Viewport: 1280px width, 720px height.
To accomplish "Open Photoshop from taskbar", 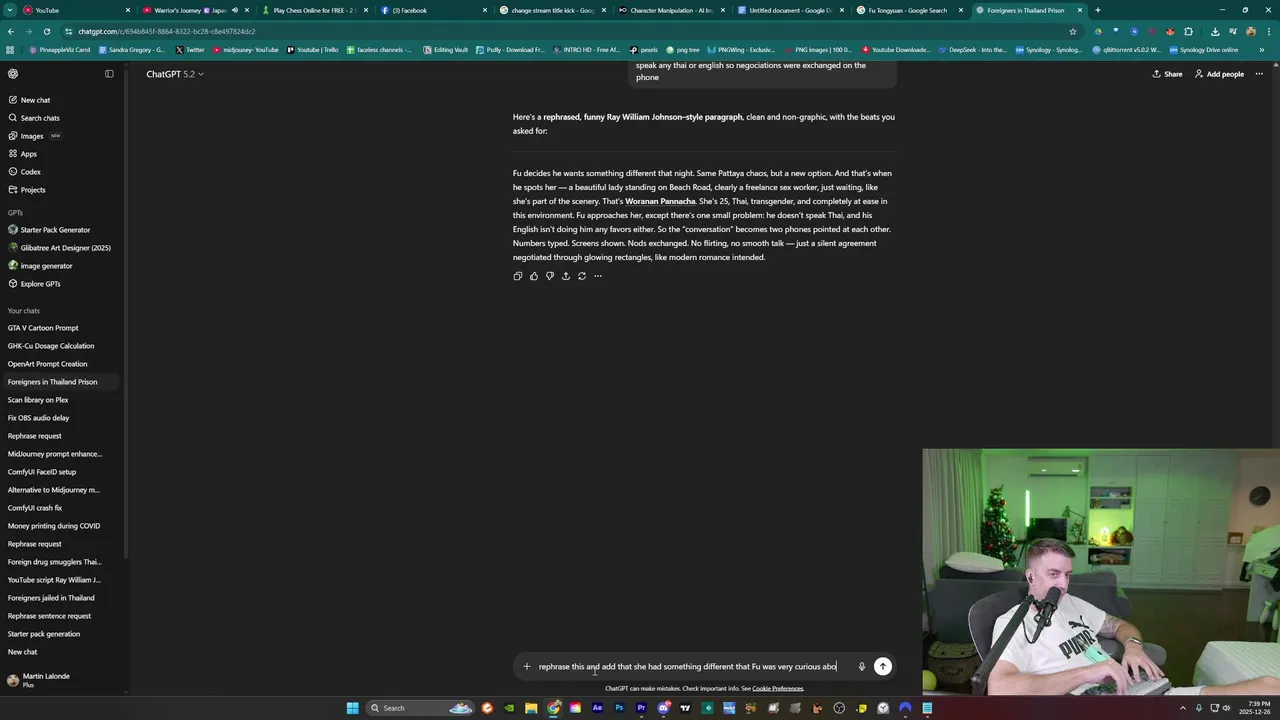I will point(619,708).
